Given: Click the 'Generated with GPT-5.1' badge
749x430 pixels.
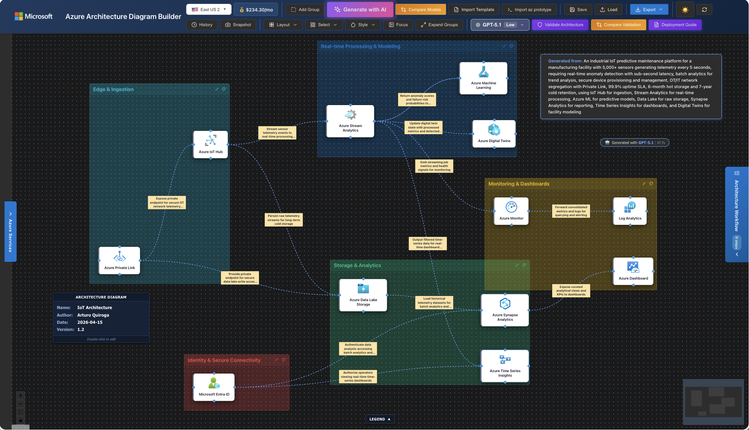Looking at the screenshot, I should [634, 142].
